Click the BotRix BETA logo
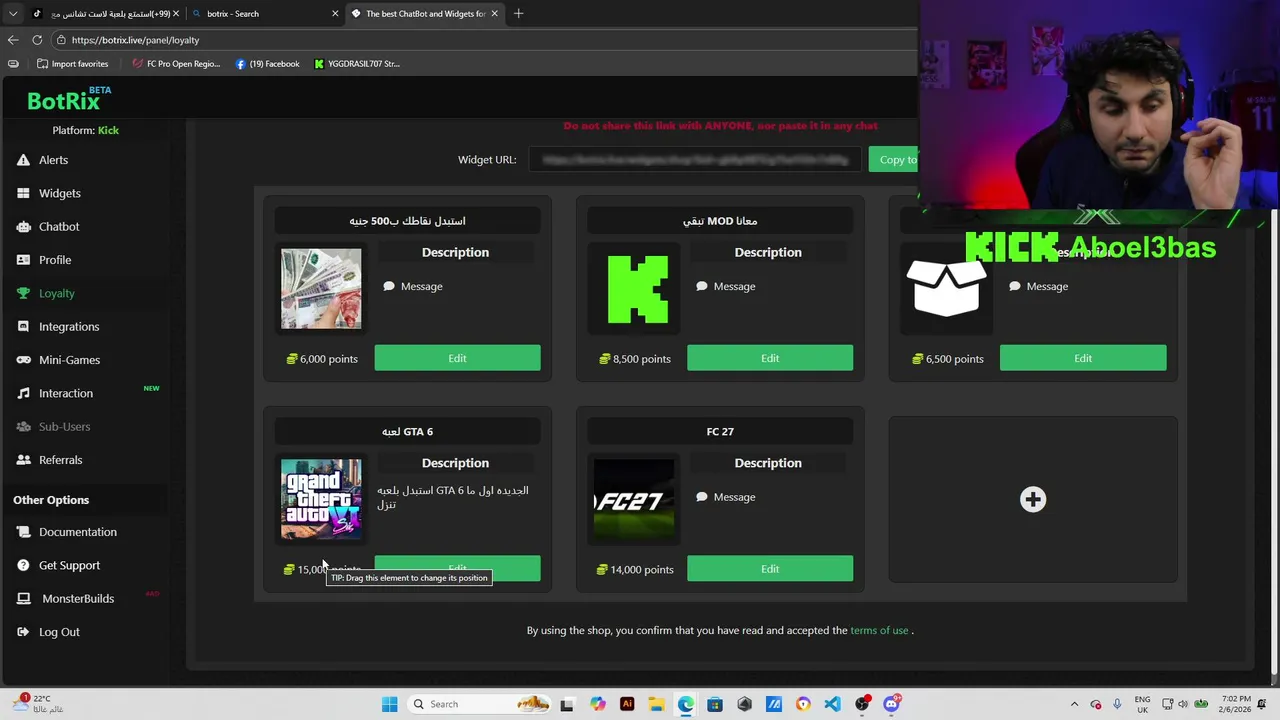Screen dimensions: 1280x720 click(x=69, y=99)
